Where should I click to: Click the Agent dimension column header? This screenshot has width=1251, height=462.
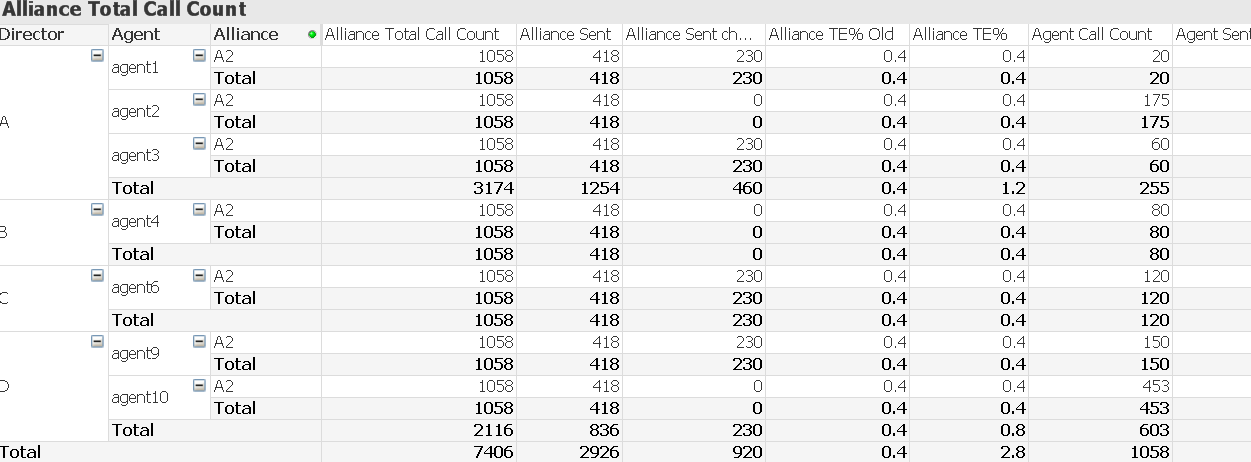(x=136, y=35)
